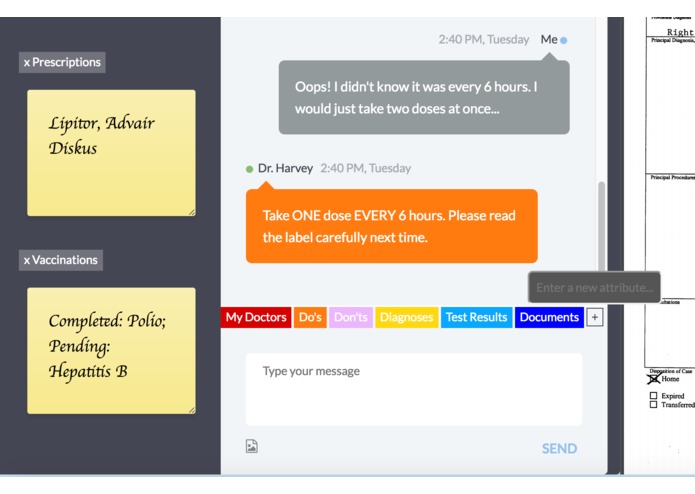Select the Completed: Polio vaccinations sticky note

click(x=111, y=350)
